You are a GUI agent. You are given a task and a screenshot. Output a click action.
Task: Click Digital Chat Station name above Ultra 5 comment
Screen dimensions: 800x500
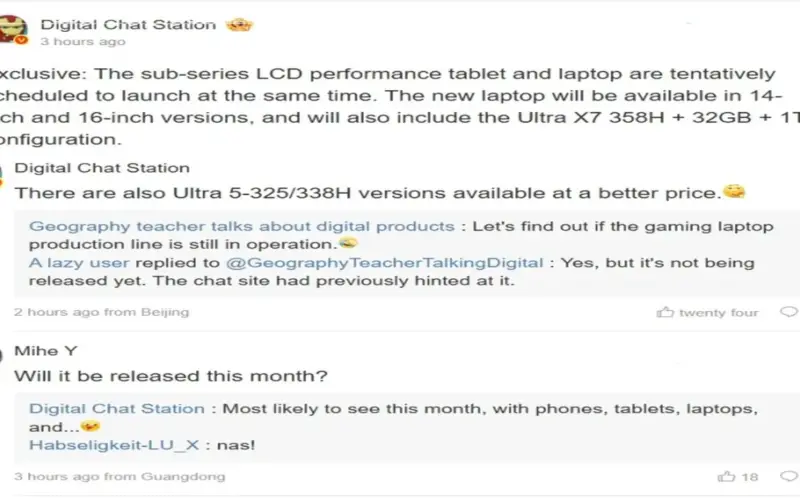101,168
